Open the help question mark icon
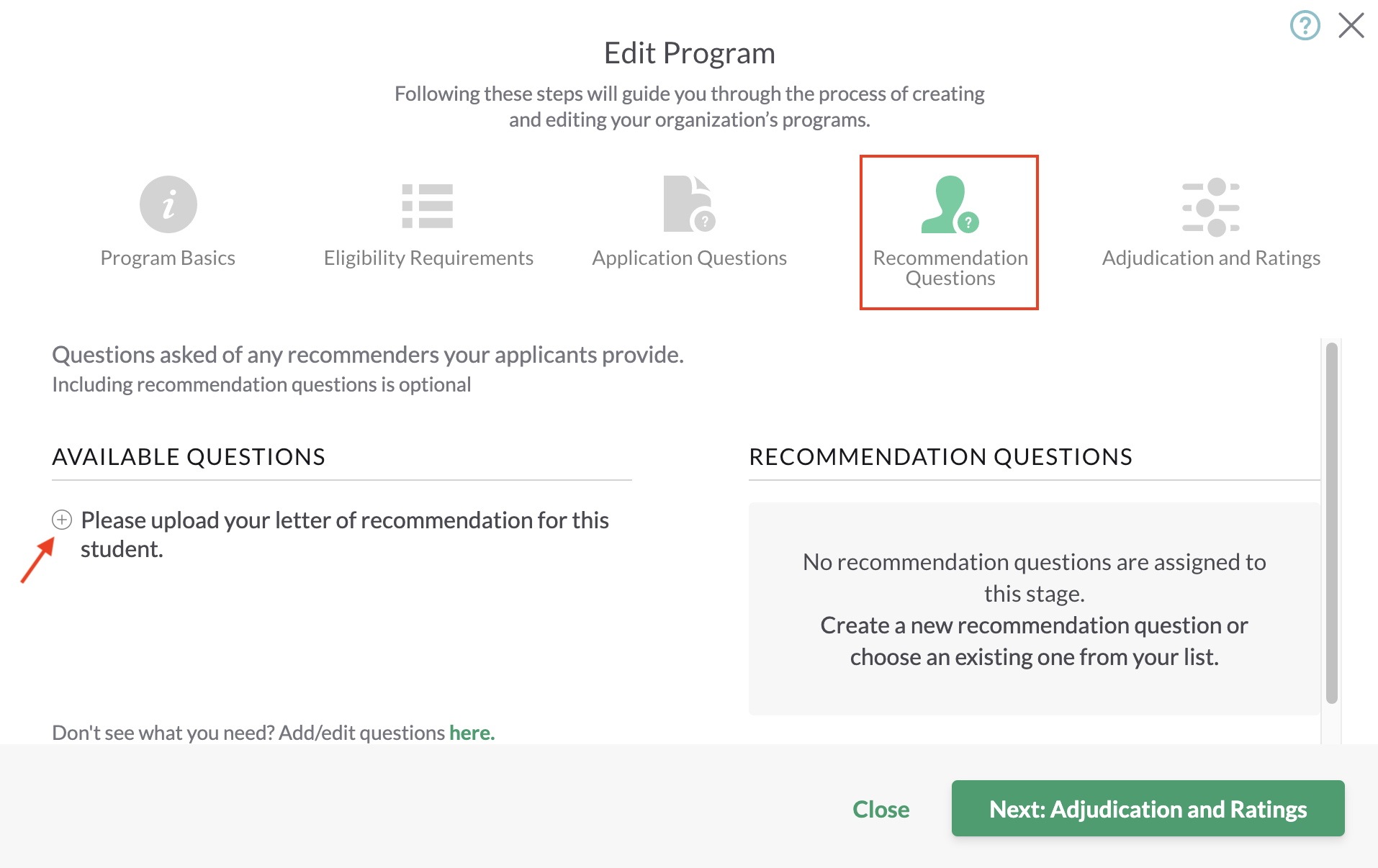 click(1305, 26)
